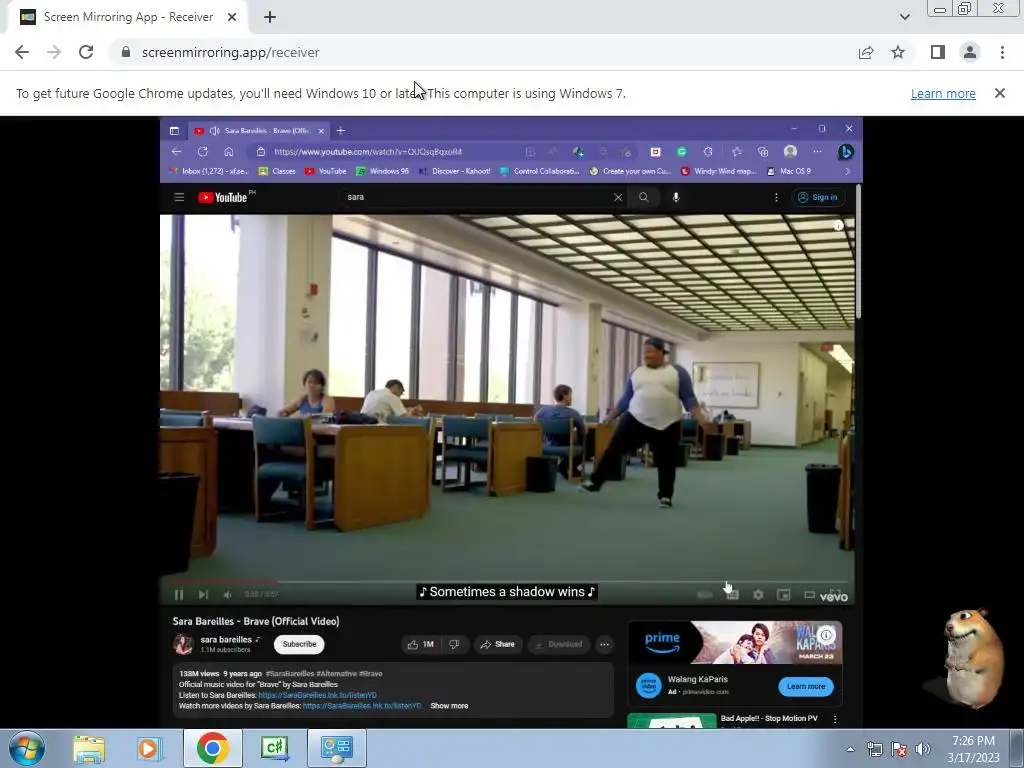Image resolution: width=1024 pixels, height=768 pixels.
Task: Click Edge refresh icon in mirrored window
Action: point(202,152)
